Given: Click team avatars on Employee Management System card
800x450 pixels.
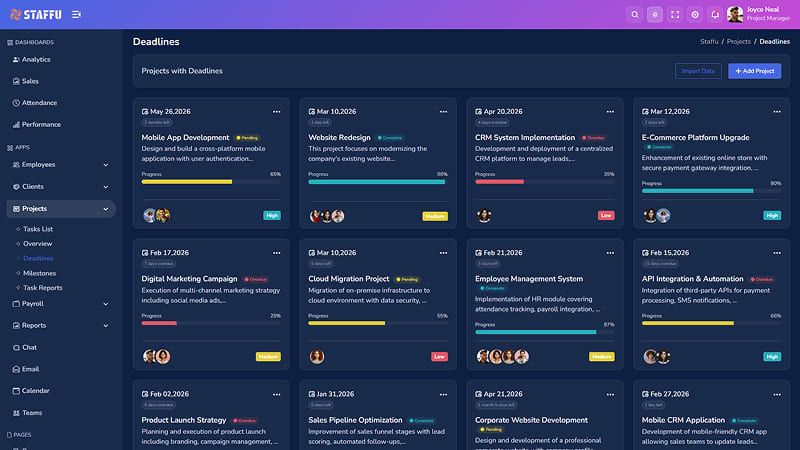Looking at the screenshot, I should [x=503, y=357].
